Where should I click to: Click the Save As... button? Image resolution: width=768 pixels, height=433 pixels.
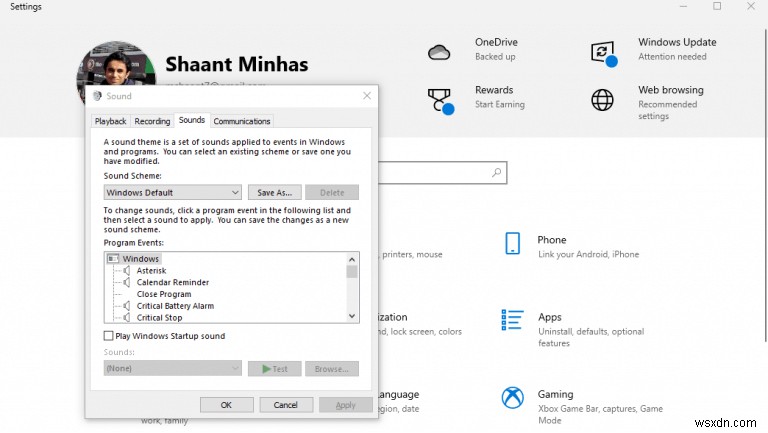pyautogui.click(x=274, y=192)
